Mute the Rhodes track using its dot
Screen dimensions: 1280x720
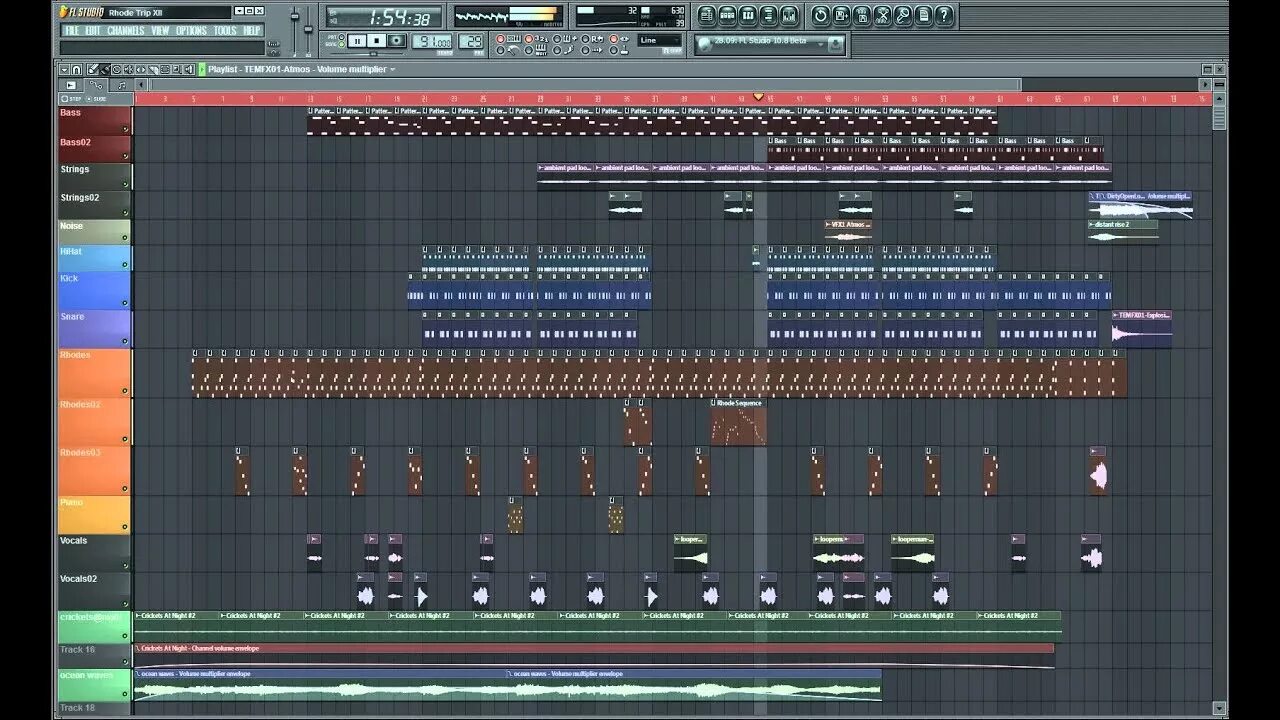pos(126,392)
